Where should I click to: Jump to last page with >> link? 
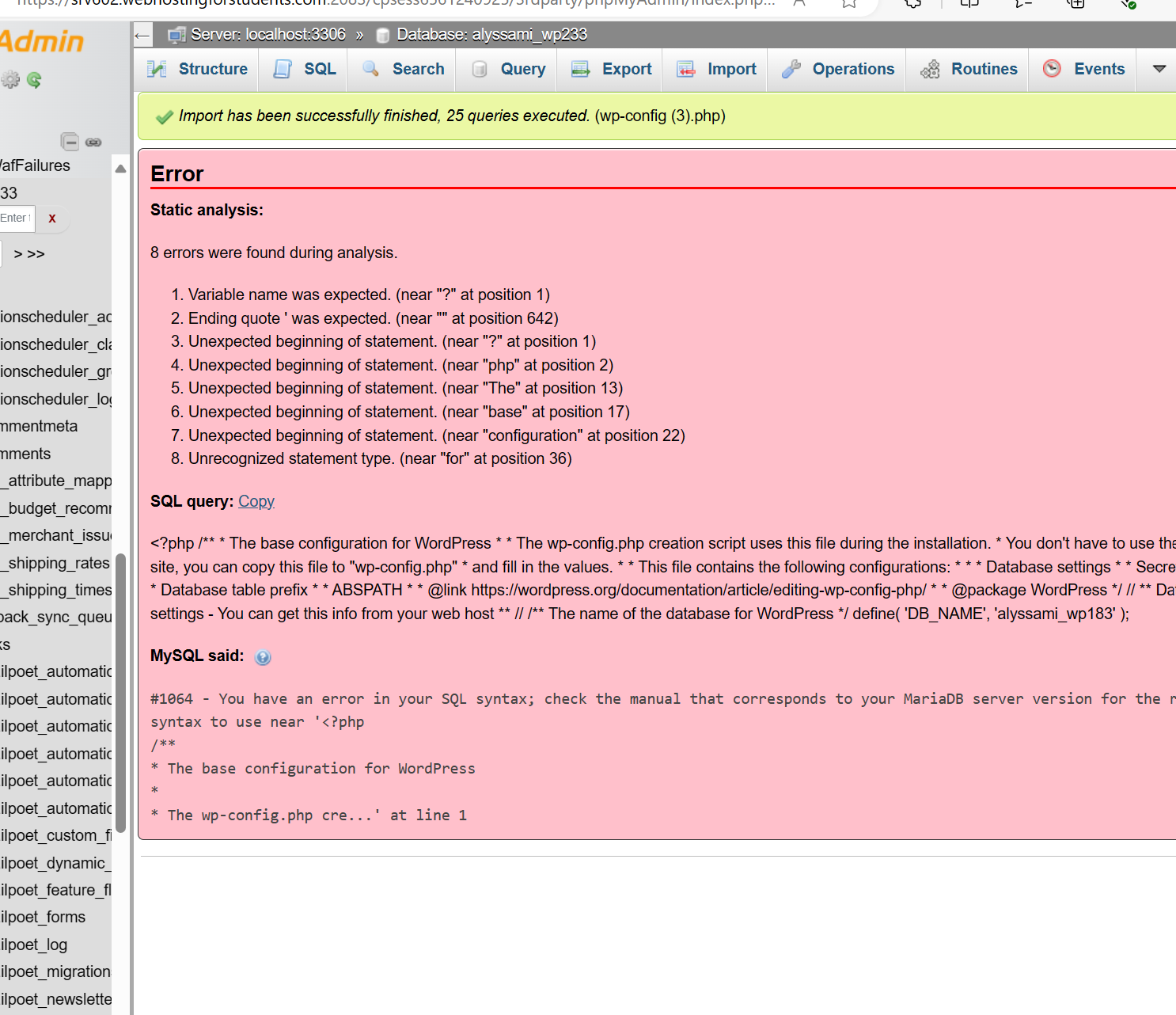[x=36, y=254]
